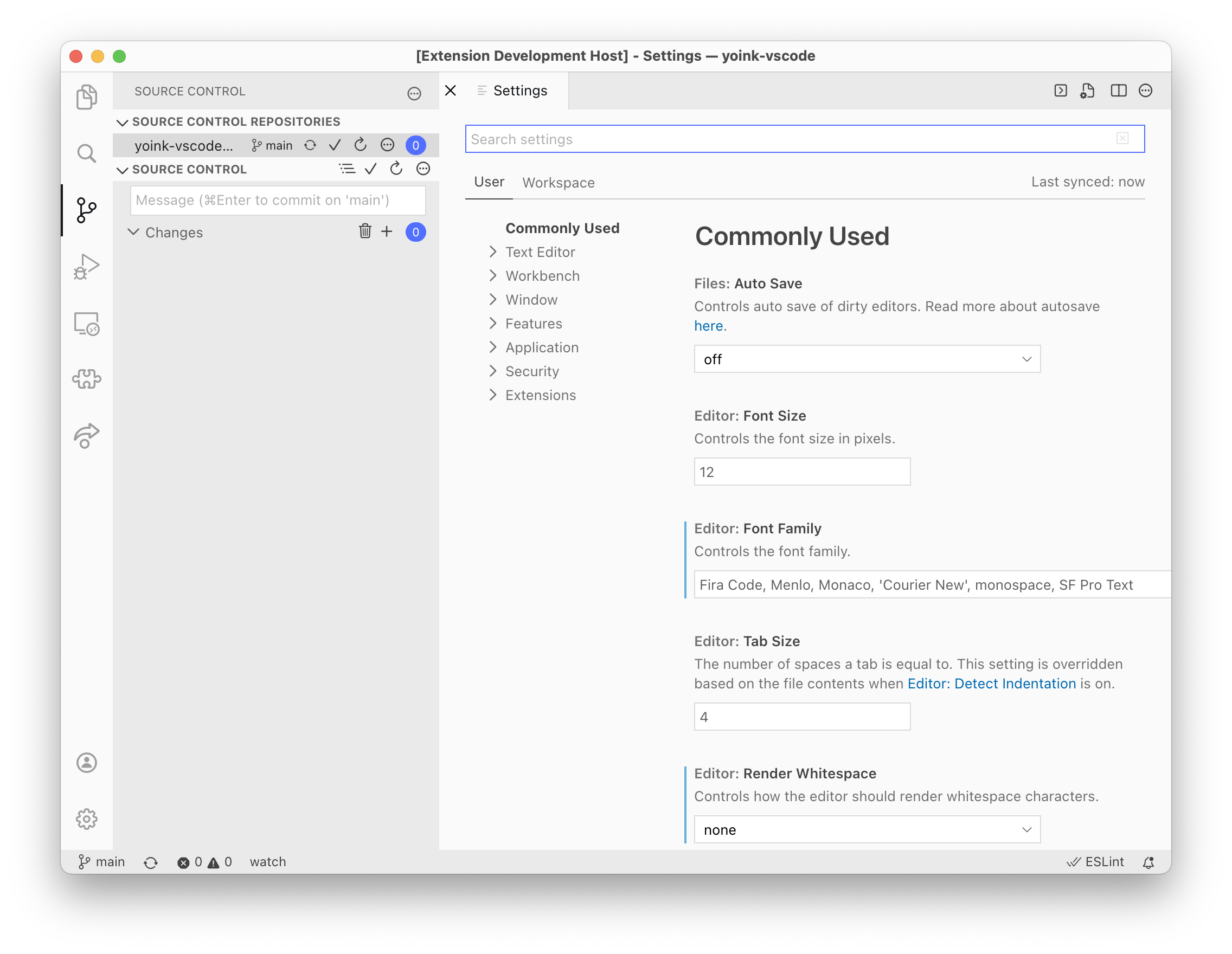Open the Files Auto Save dropdown

click(866, 359)
